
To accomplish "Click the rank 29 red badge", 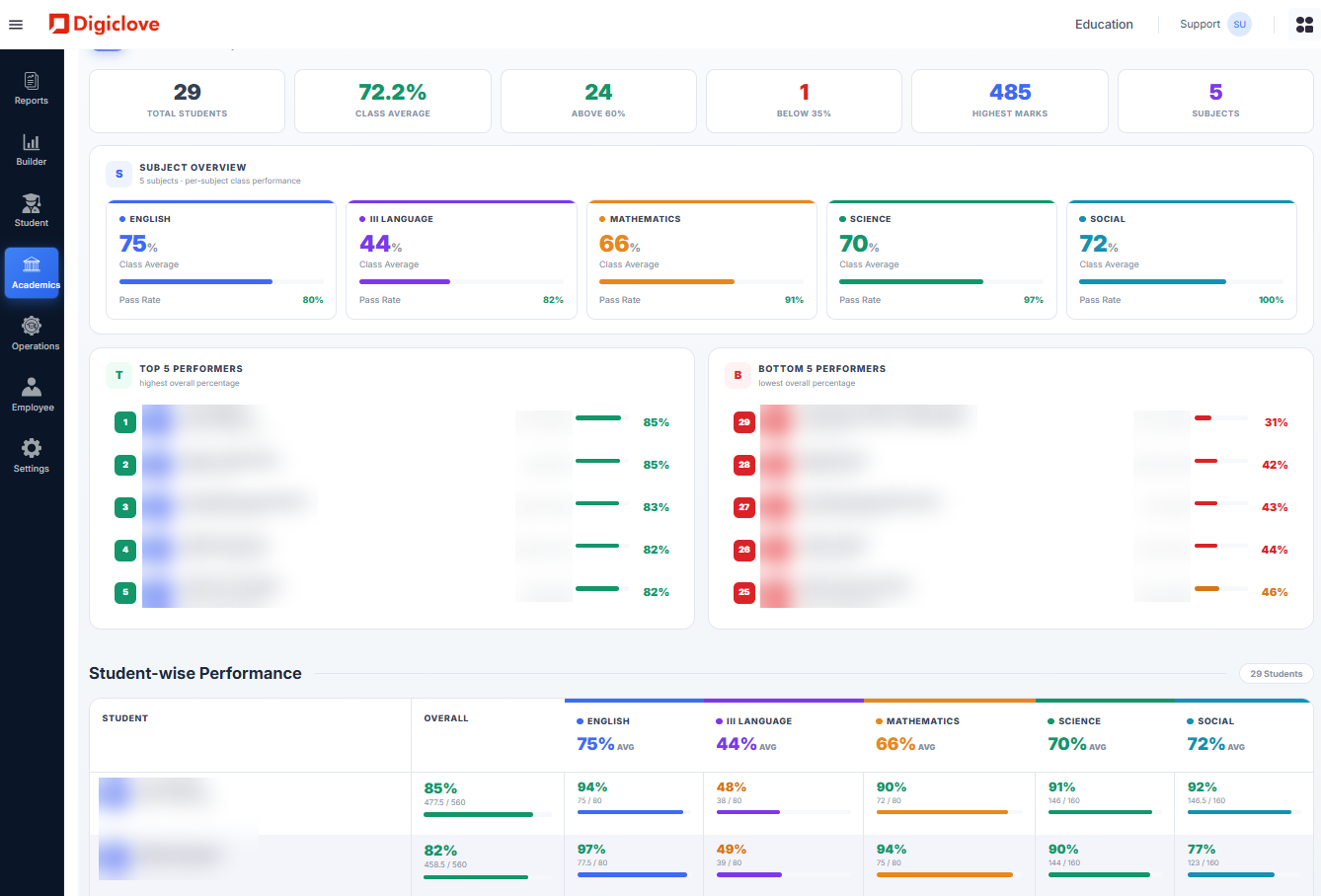I will pos(744,422).
